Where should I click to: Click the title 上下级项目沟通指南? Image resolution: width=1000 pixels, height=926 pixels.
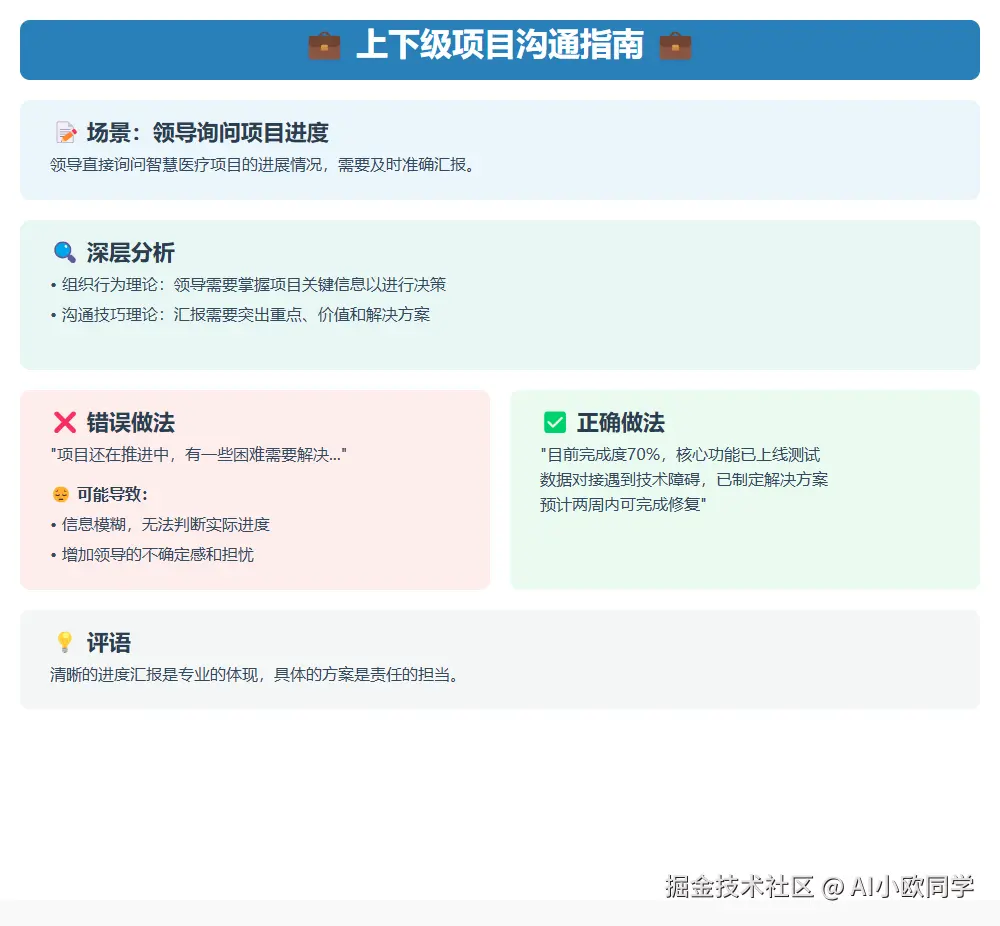[x=500, y=45]
